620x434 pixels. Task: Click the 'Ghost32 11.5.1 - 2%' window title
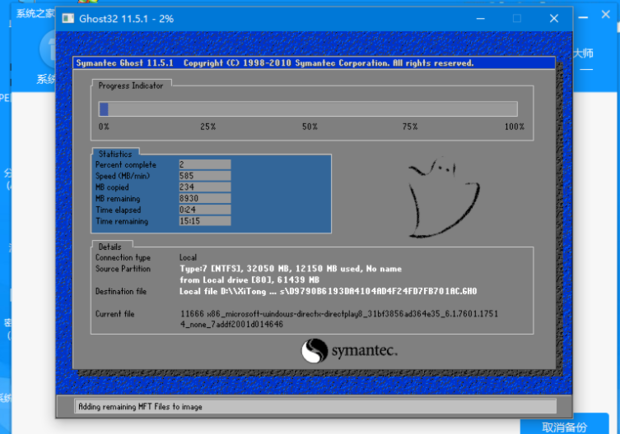(x=126, y=19)
